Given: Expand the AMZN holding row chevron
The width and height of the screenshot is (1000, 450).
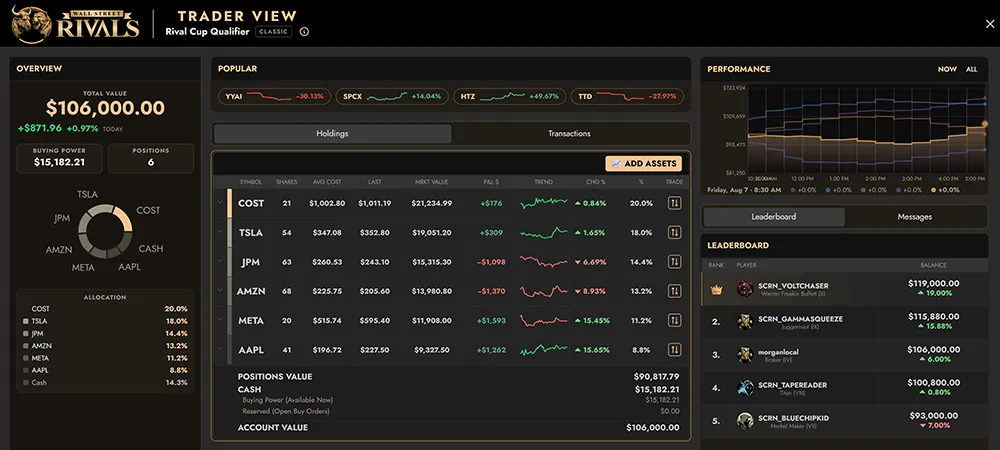Looking at the screenshot, I should 220,291.
